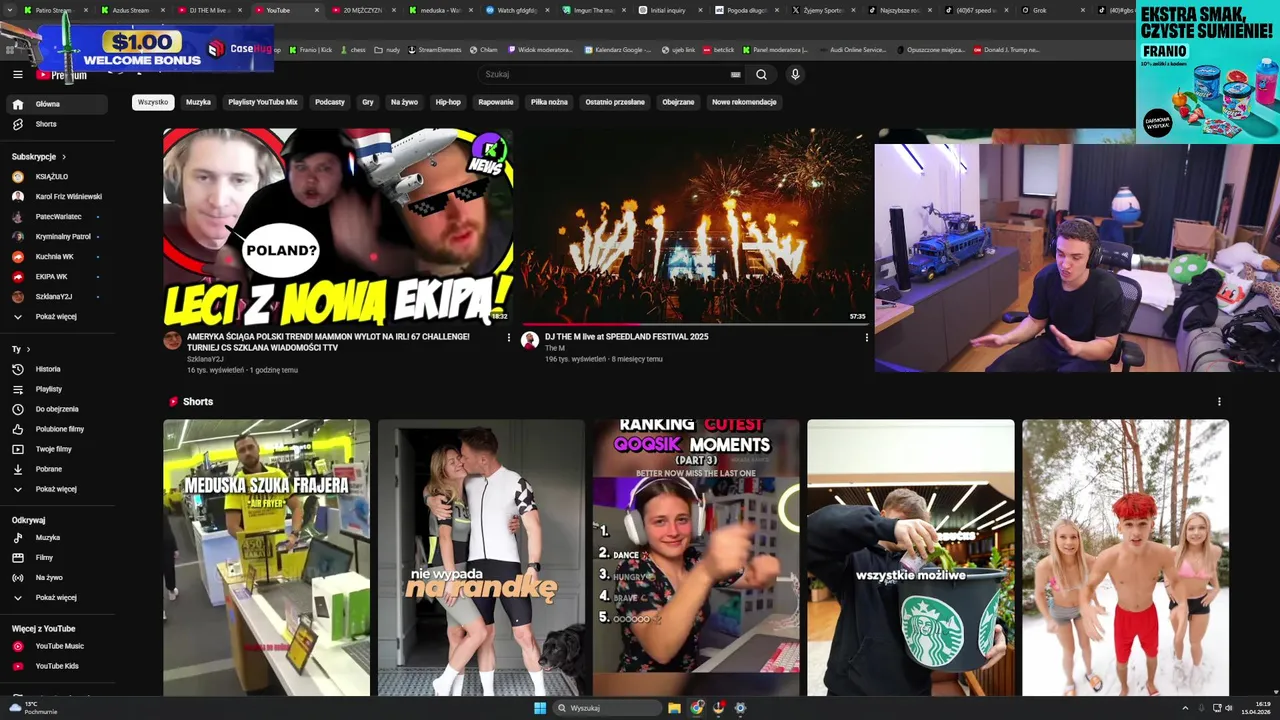Play the MEDUSKA SZUKA FRAJERA short

[x=266, y=557]
